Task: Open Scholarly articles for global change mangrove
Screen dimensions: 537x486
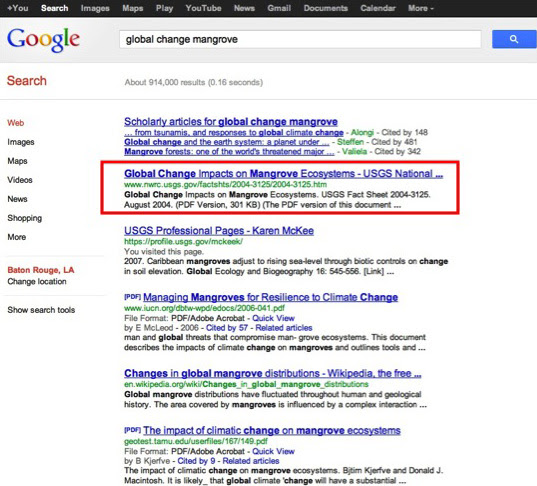Action: coord(231,122)
